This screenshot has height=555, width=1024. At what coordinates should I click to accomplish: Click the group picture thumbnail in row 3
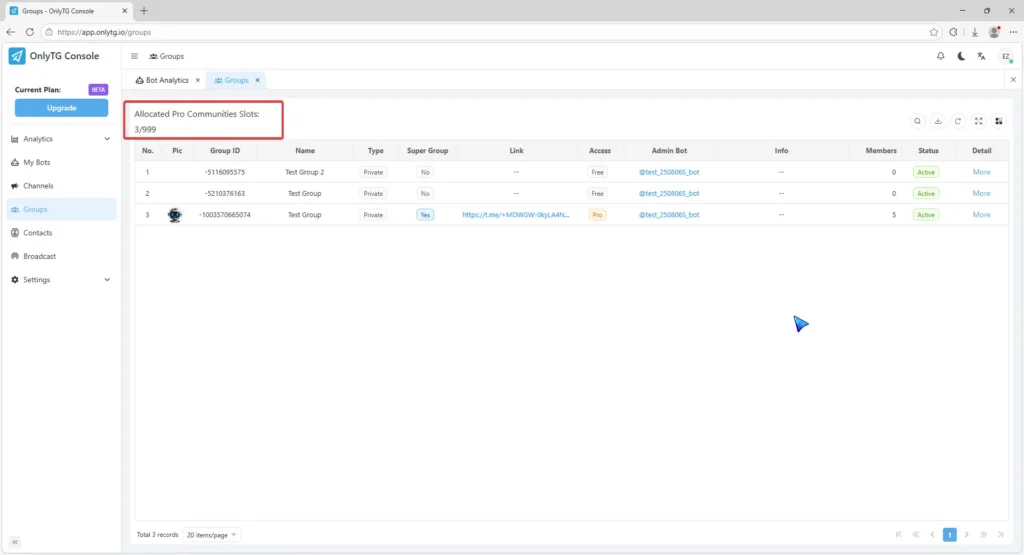tap(176, 215)
